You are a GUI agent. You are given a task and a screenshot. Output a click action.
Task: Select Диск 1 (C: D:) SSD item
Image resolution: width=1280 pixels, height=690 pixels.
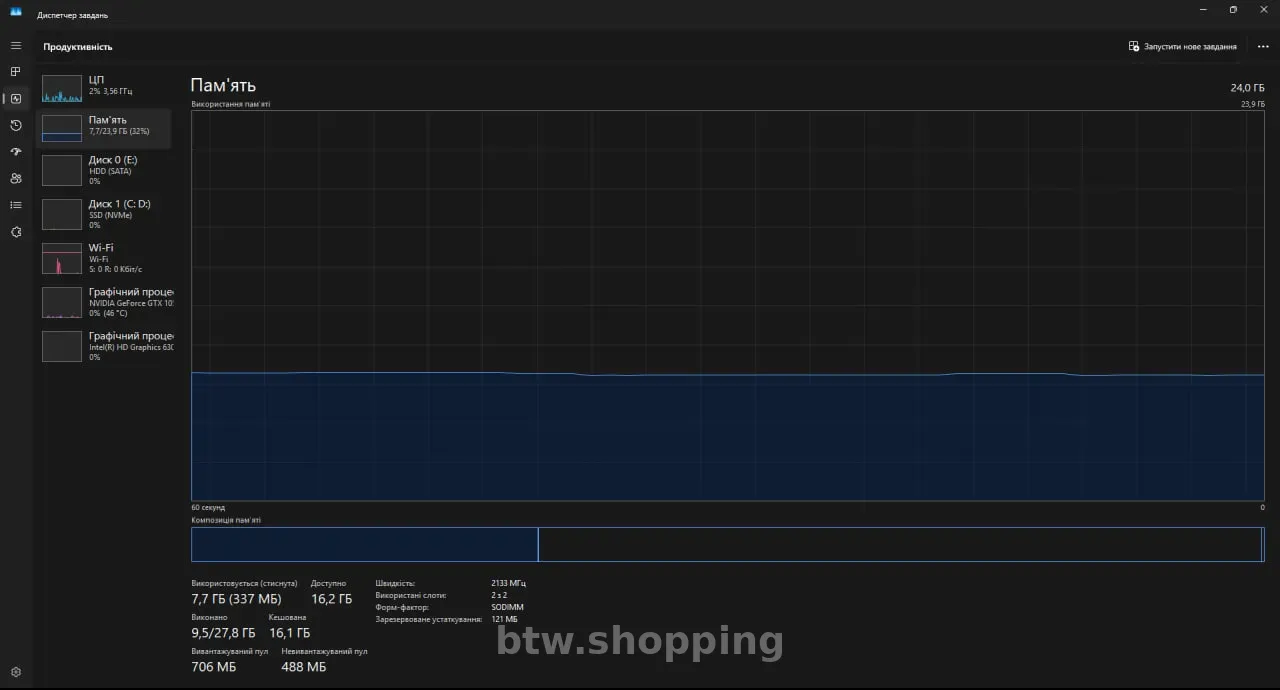pyautogui.click(x=105, y=214)
